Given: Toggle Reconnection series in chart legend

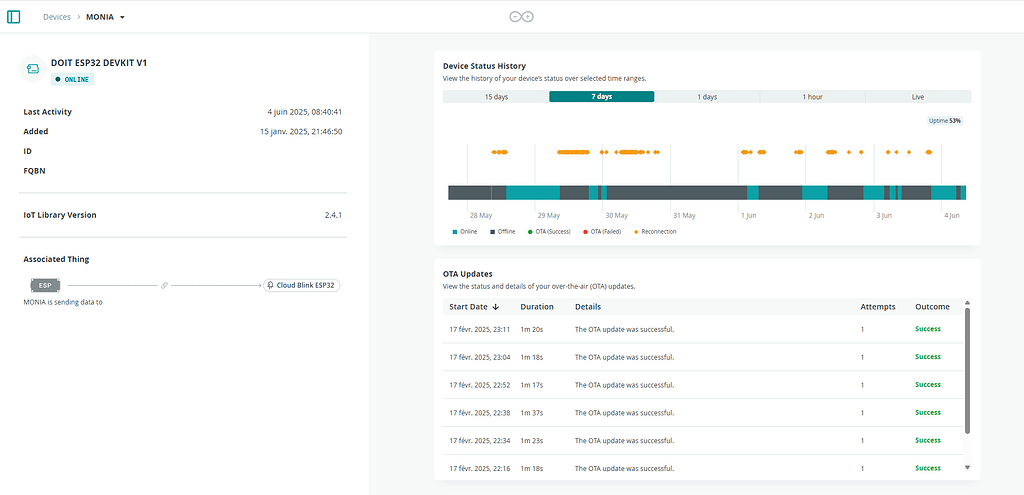Looking at the screenshot, I should [656, 232].
